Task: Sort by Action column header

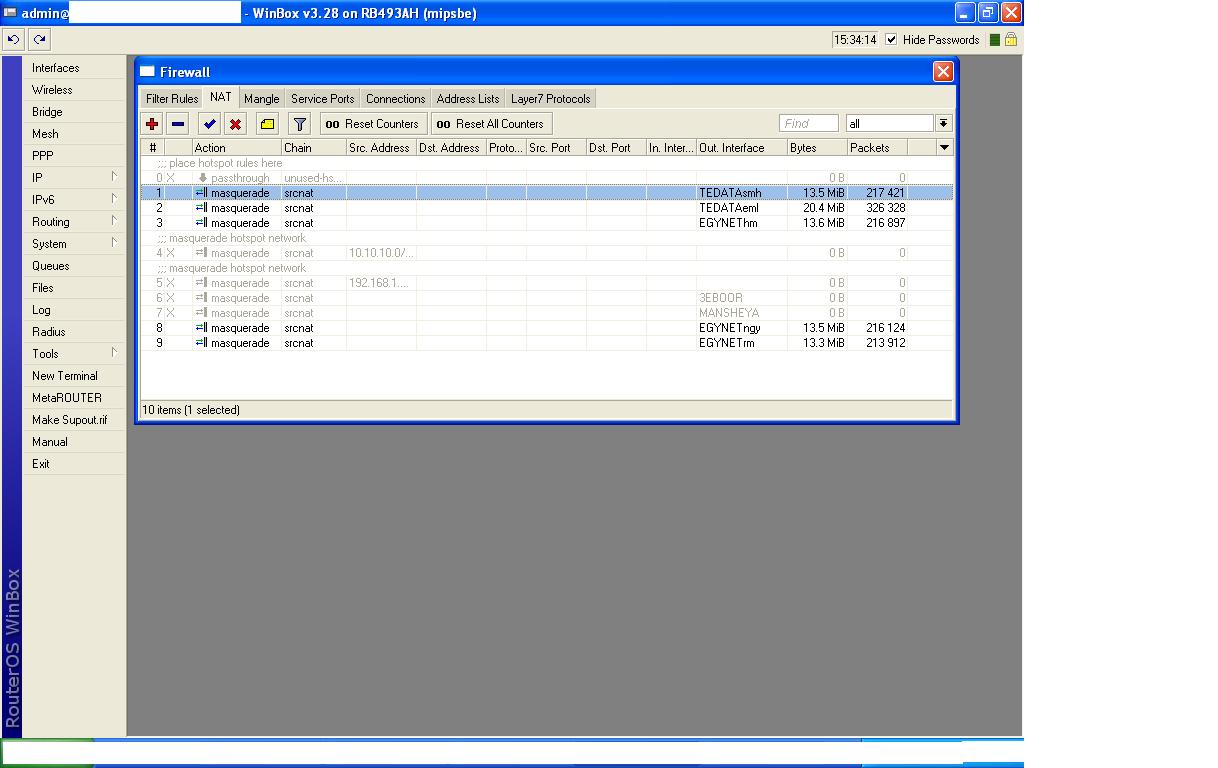Action: tap(236, 147)
